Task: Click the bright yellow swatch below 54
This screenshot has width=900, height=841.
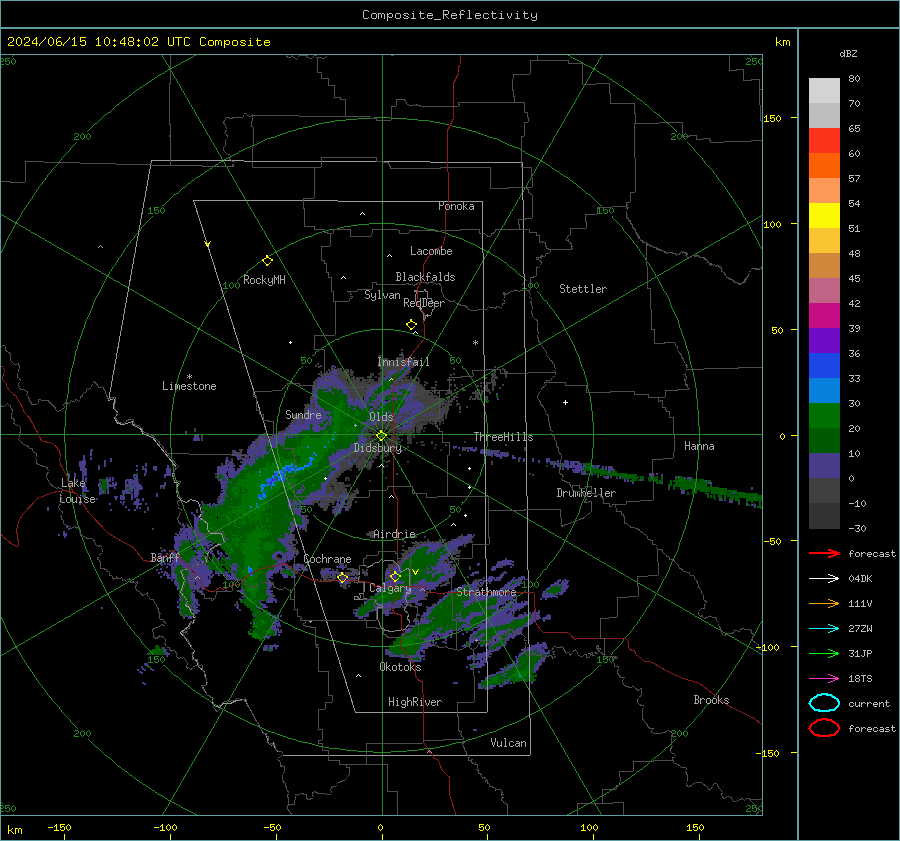Action: 824,216
